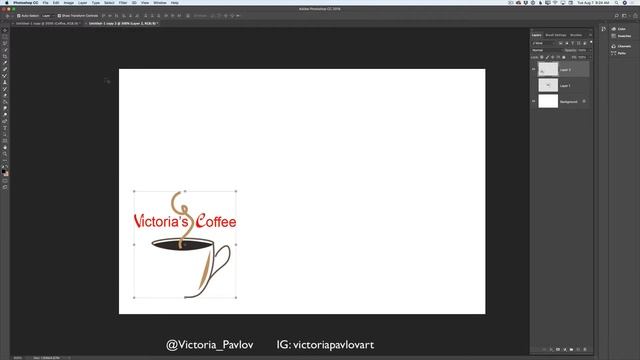Image resolution: width=640 pixels, height=360 pixels.
Task: Hide Layer 2 with eye icon
Action: [x=533, y=69]
